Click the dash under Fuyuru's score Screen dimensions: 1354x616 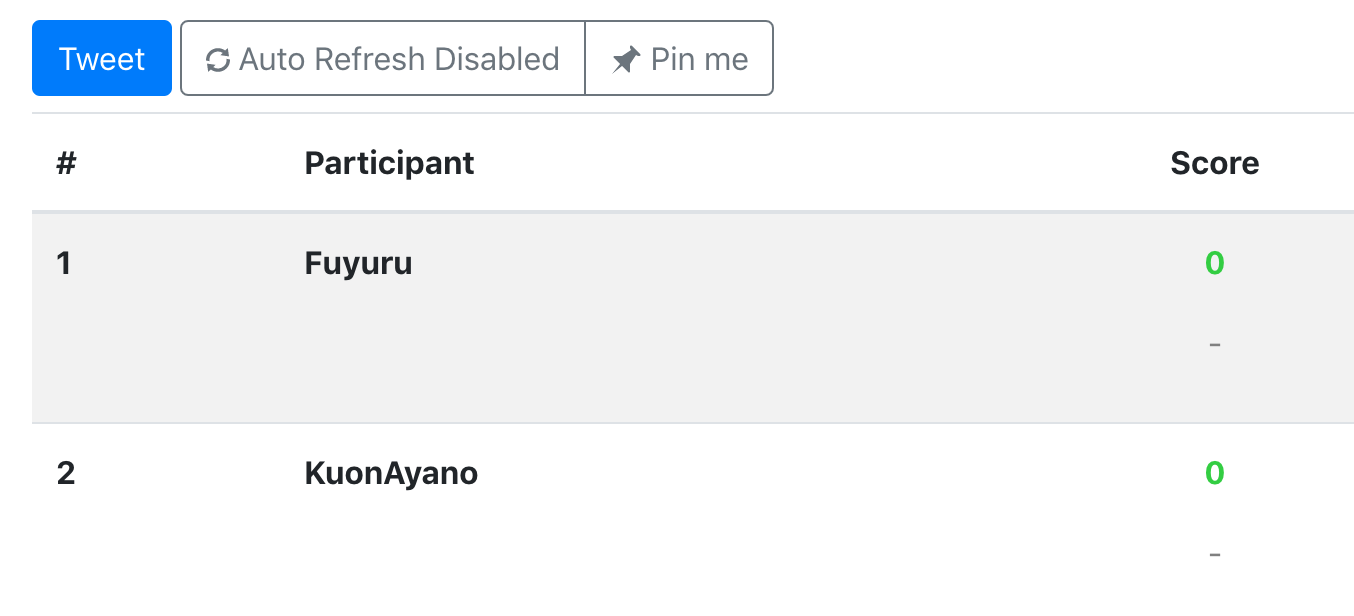[x=1214, y=345]
